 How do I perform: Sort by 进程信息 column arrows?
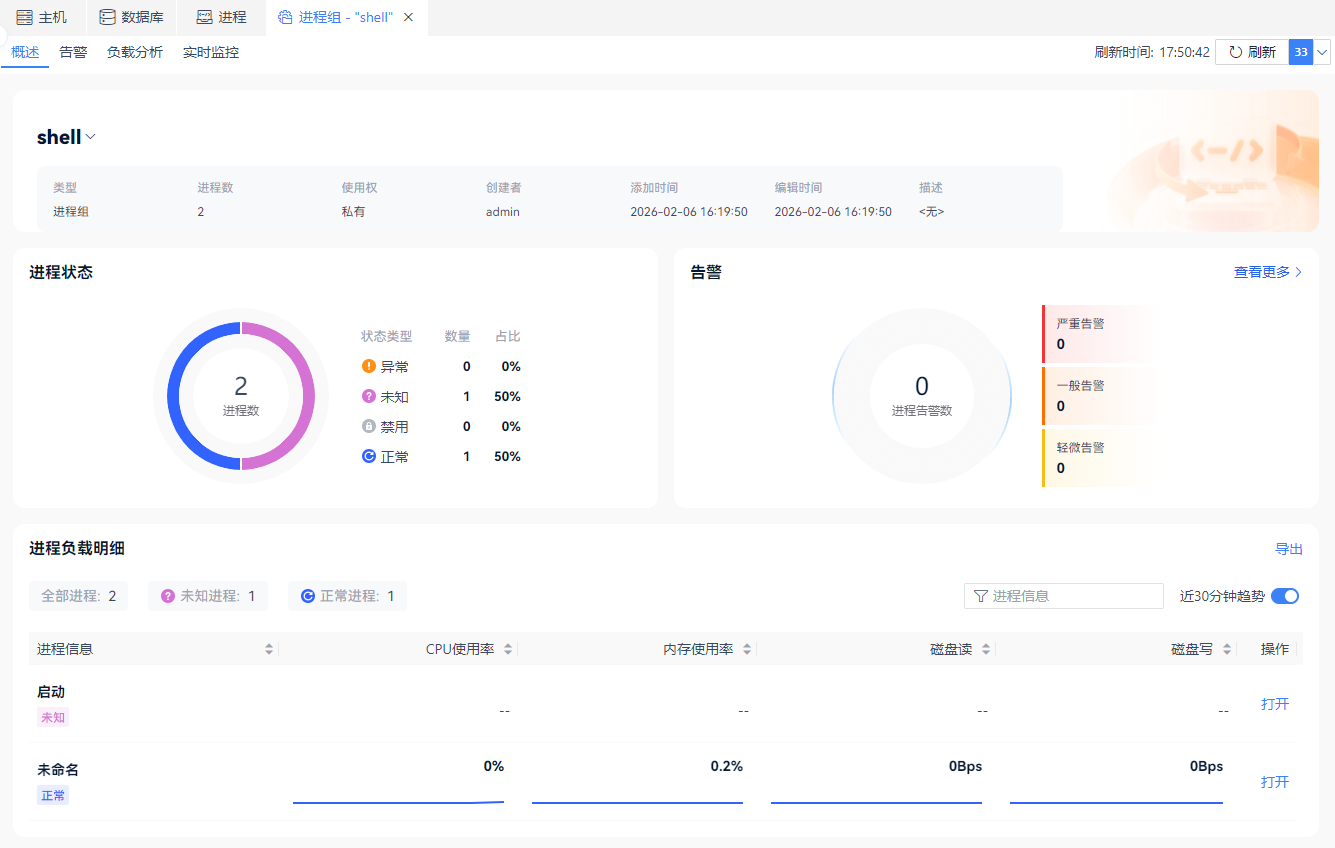269,649
